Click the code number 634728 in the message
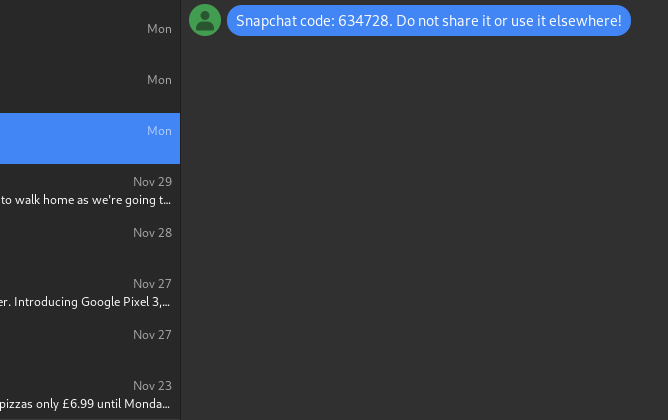668x420 pixels. pyautogui.click(x=363, y=21)
